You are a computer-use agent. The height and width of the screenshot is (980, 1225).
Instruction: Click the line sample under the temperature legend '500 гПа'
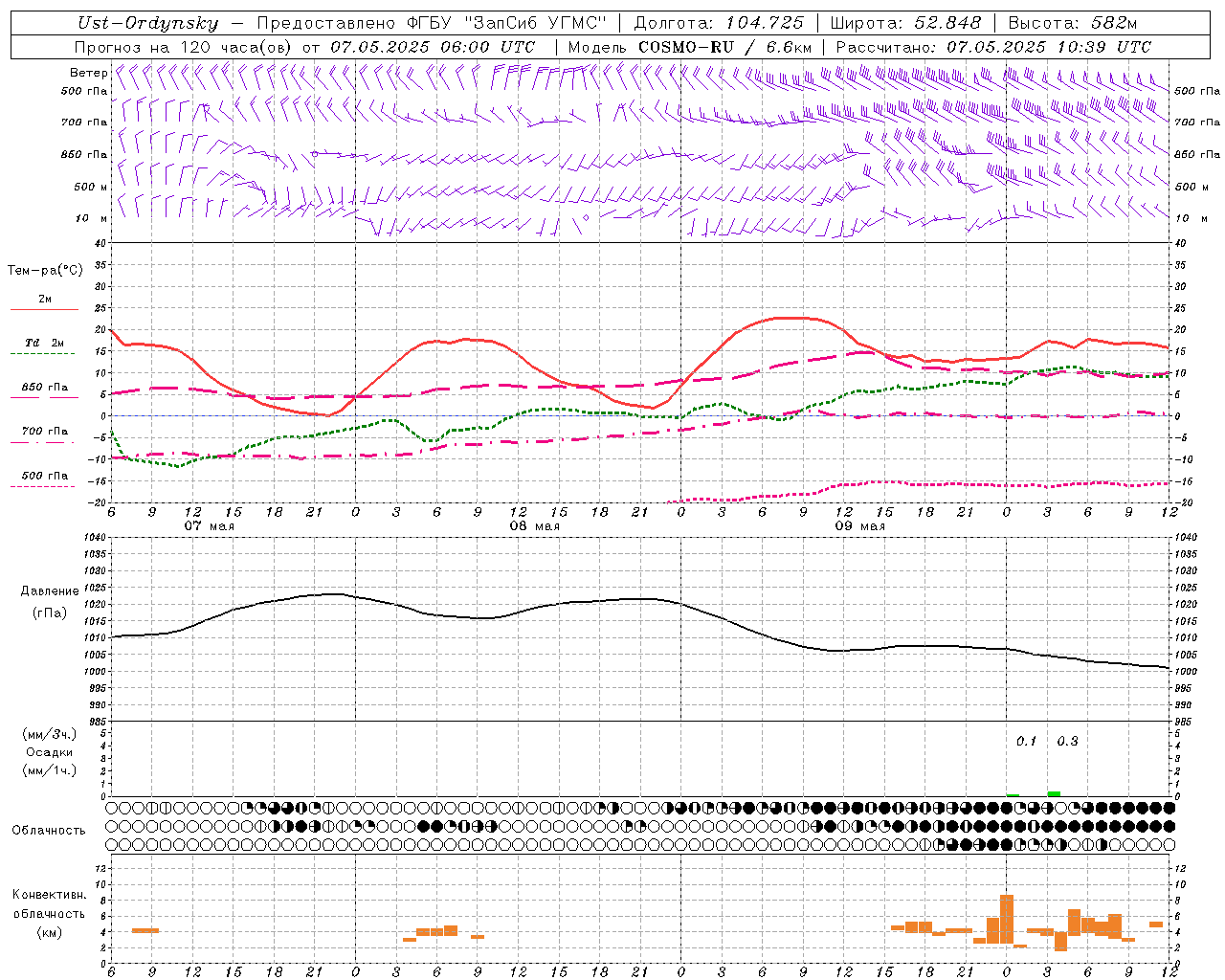pos(43,486)
